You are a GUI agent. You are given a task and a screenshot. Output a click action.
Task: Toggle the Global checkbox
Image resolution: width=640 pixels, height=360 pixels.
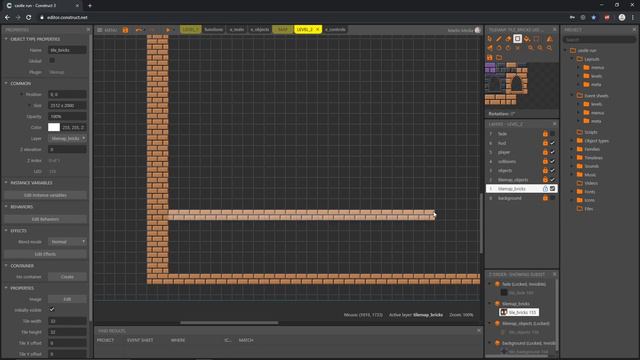click(x=52, y=60)
